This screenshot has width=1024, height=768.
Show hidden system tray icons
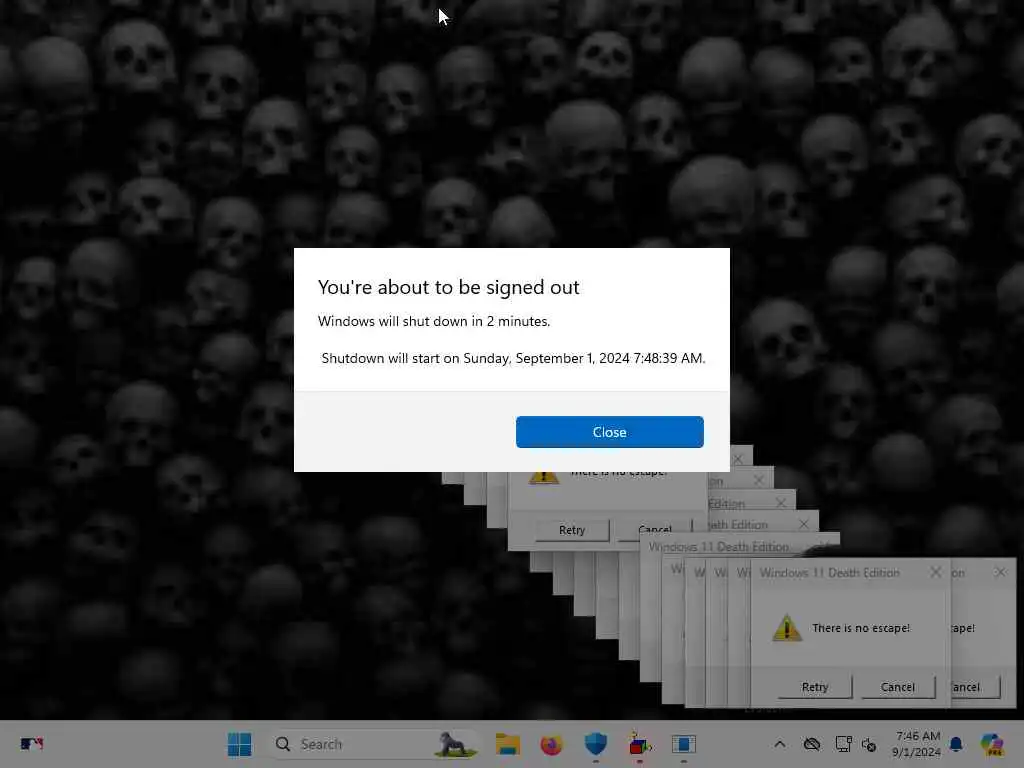(780, 744)
